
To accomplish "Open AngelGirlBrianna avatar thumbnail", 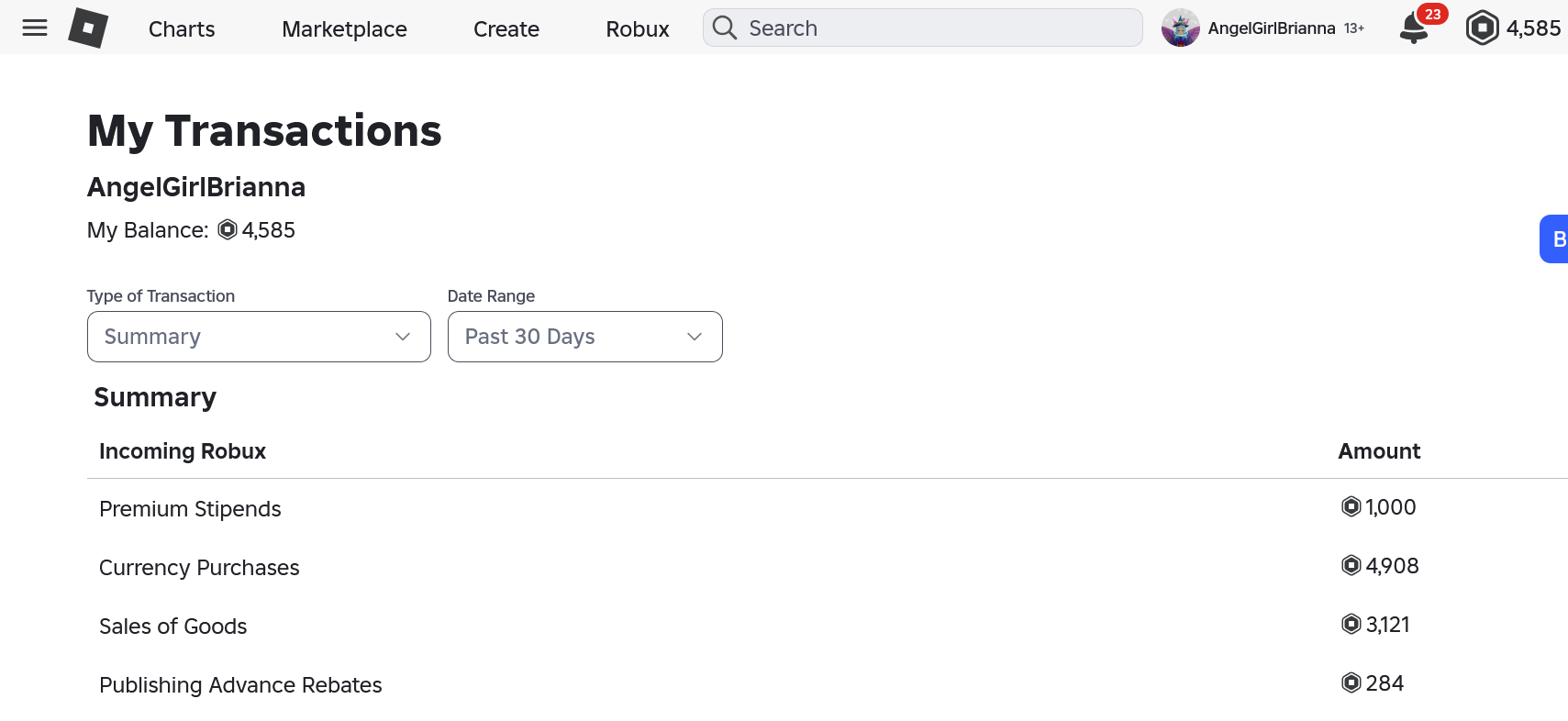I will pos(1181,28).
